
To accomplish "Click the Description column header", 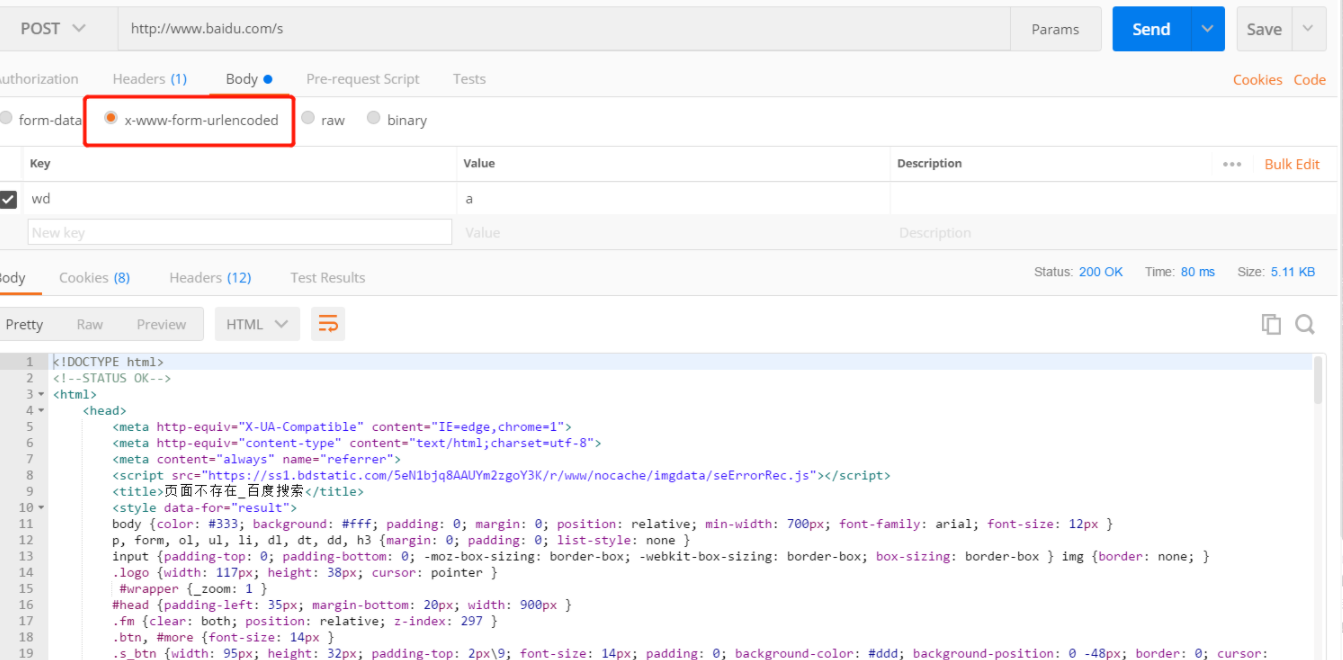I will click(x=929, y=164).
